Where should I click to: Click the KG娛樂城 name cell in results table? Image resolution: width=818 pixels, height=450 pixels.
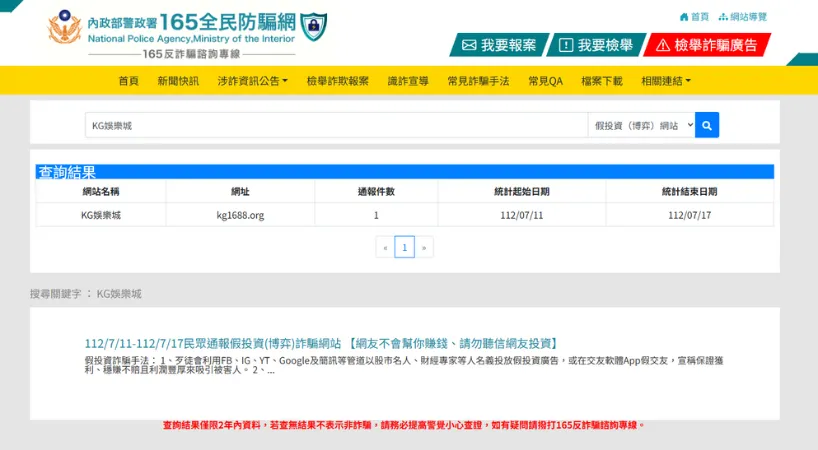coord(101,215)
